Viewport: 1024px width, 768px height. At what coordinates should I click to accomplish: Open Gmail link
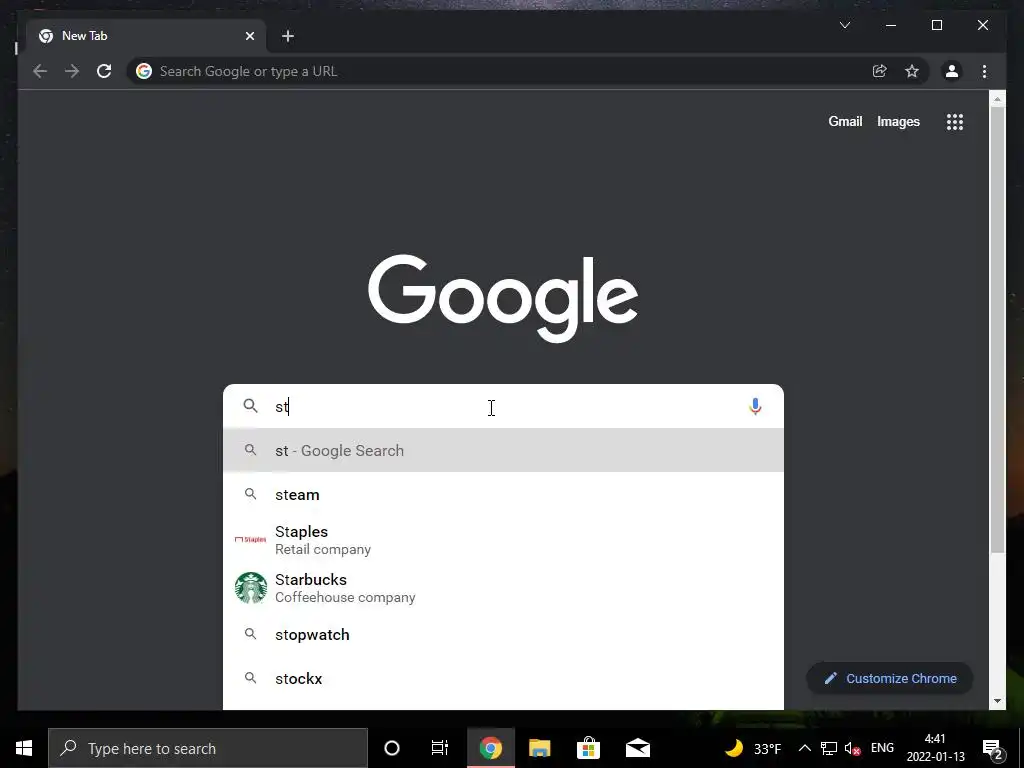[845, 121]
